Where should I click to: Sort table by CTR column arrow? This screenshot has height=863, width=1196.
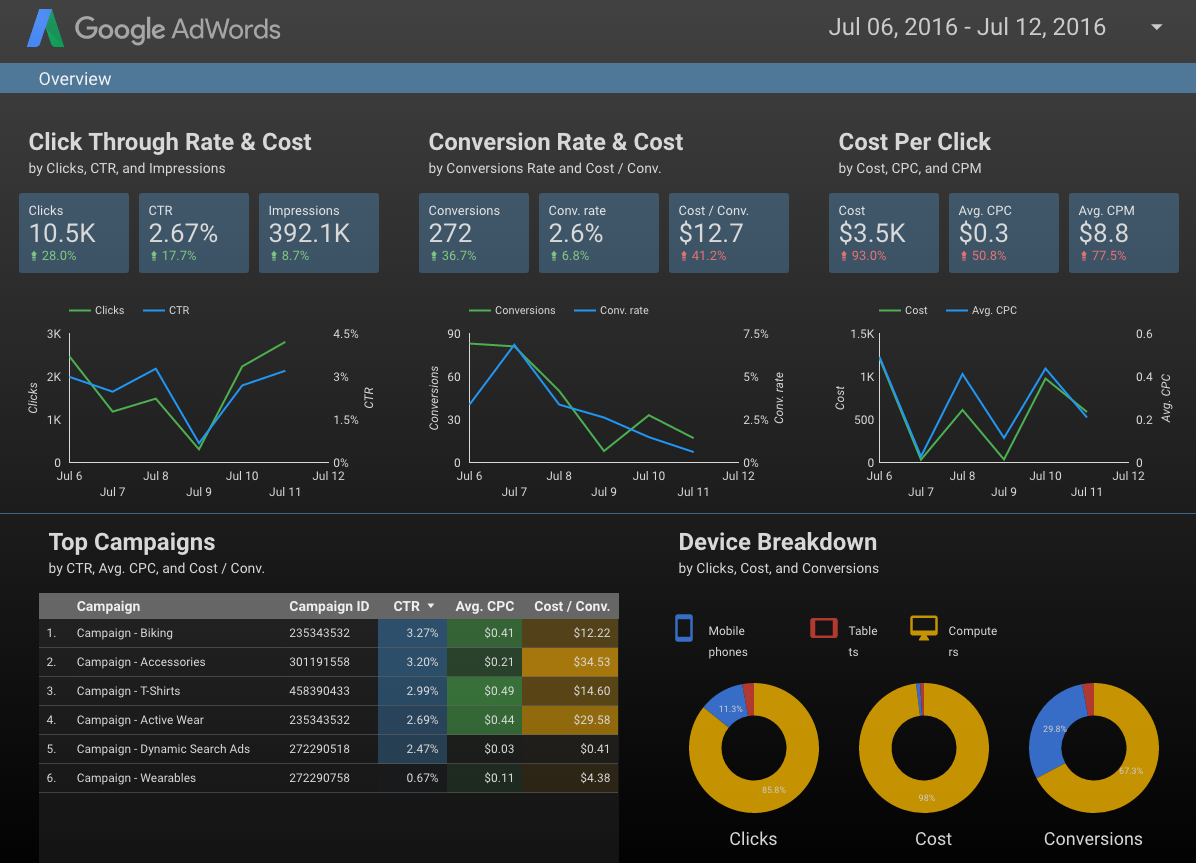[x=431, y=606]
